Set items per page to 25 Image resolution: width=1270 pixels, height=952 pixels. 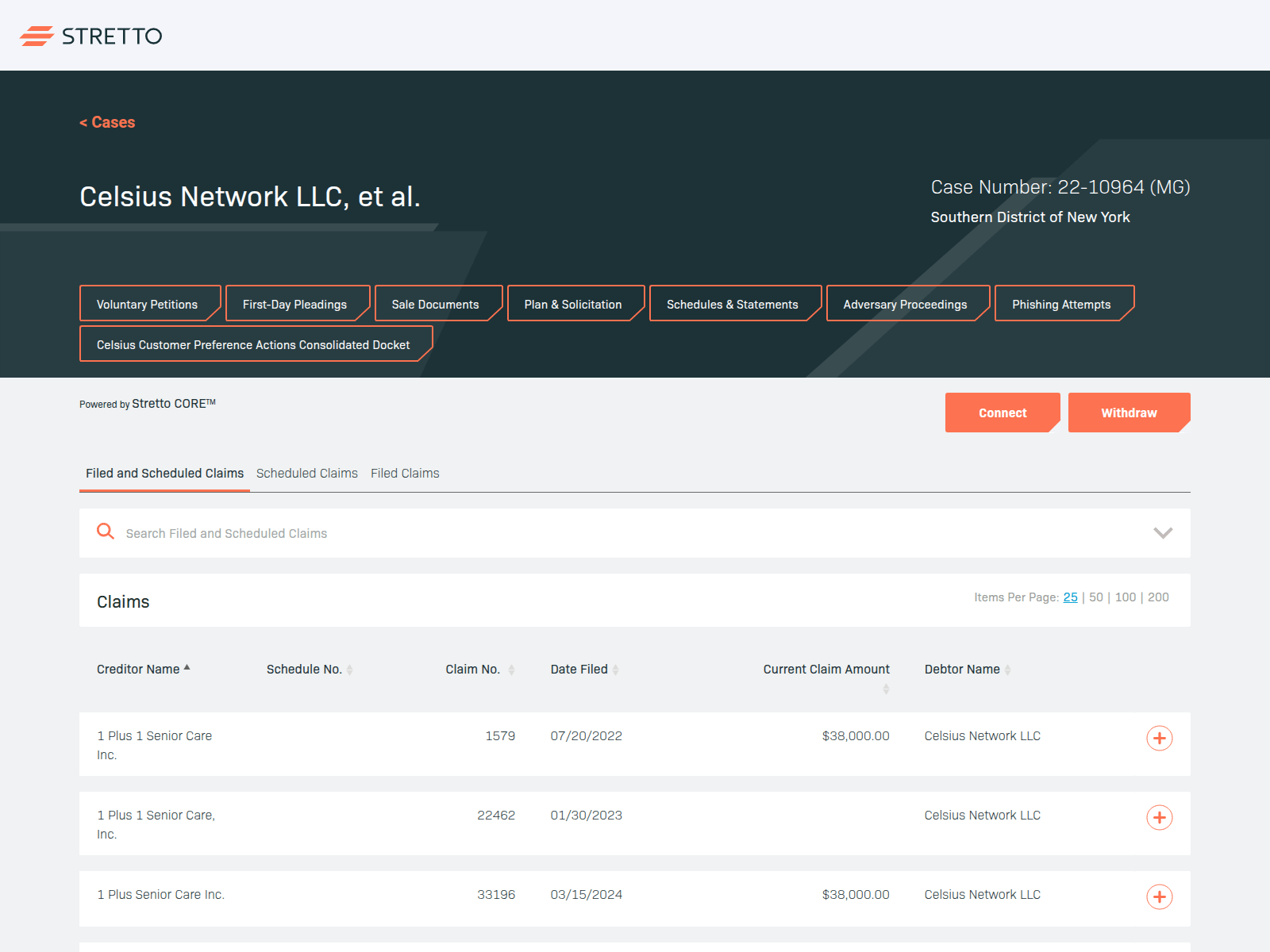point(1071,597)
